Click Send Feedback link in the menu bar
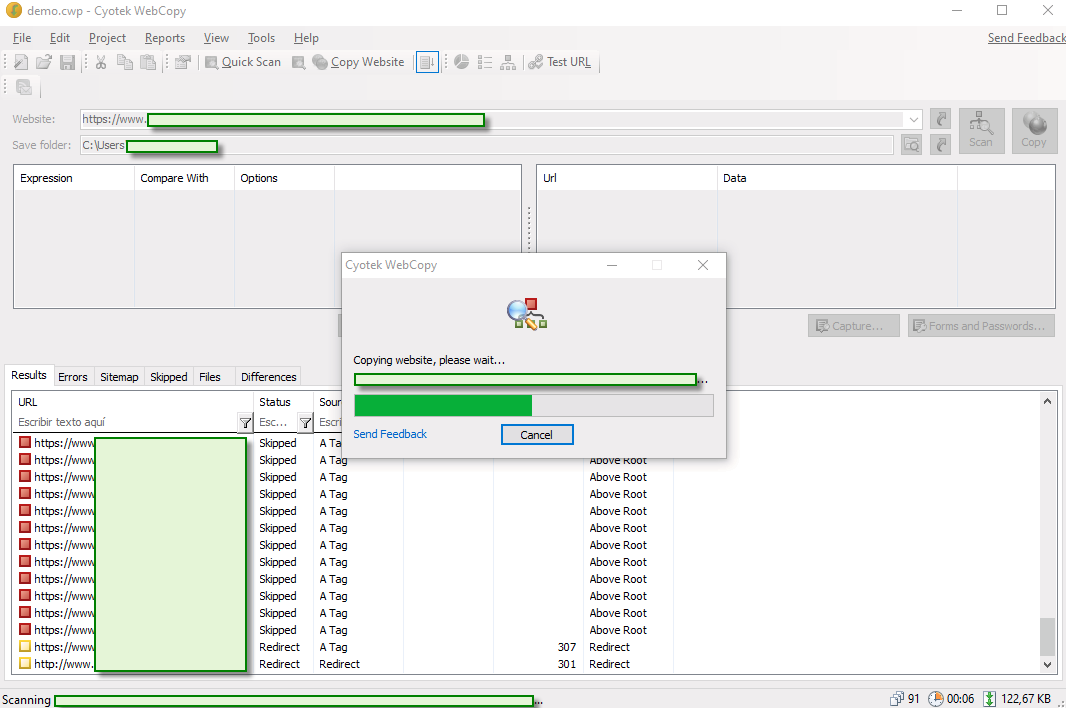The height and width of the screenshot is (708, 1066). coord(1027,38)
